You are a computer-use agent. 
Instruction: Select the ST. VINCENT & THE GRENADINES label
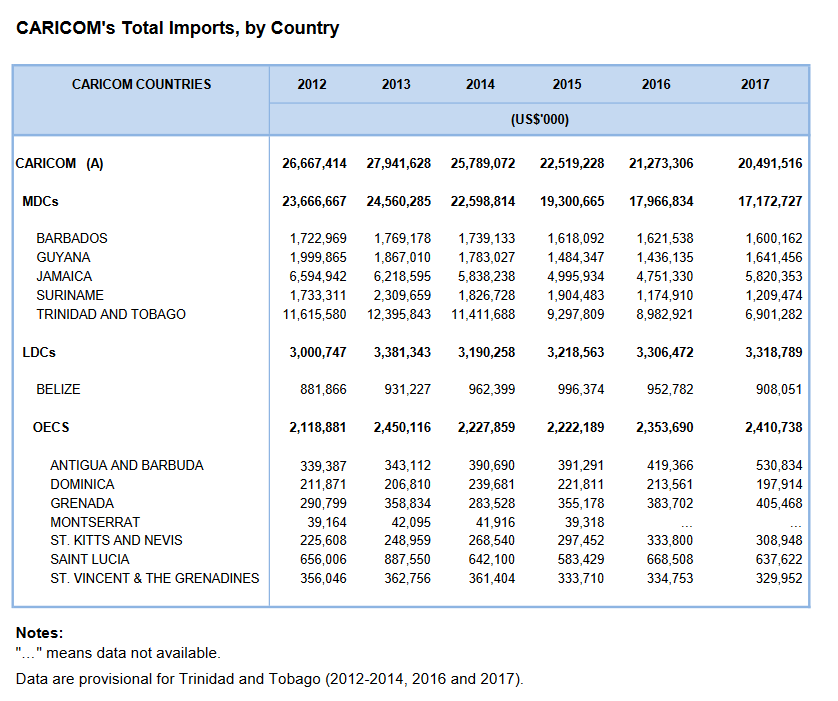tap(154, 578)
